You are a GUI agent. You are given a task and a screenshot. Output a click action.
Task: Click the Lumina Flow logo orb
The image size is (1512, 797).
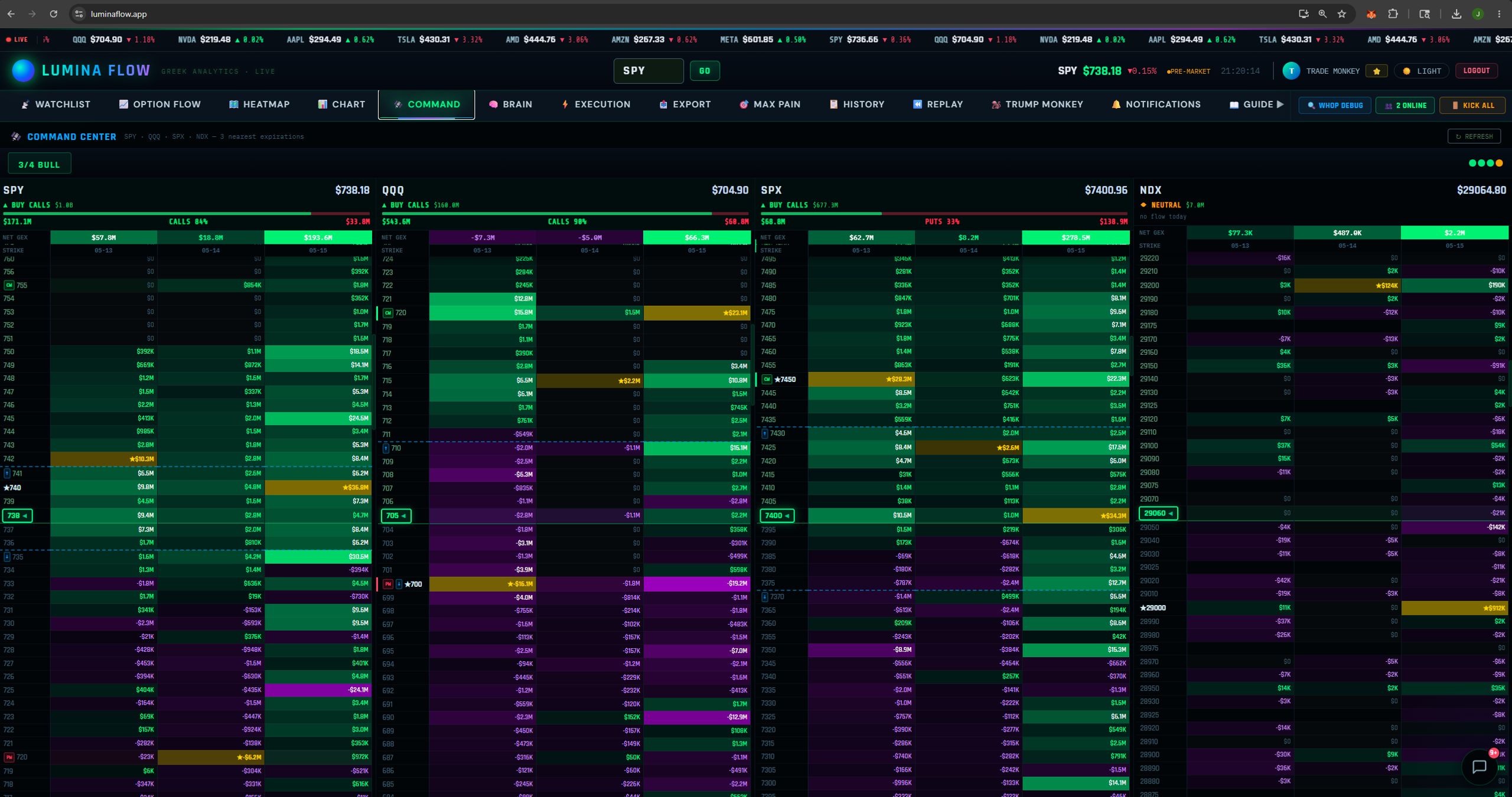23,71
